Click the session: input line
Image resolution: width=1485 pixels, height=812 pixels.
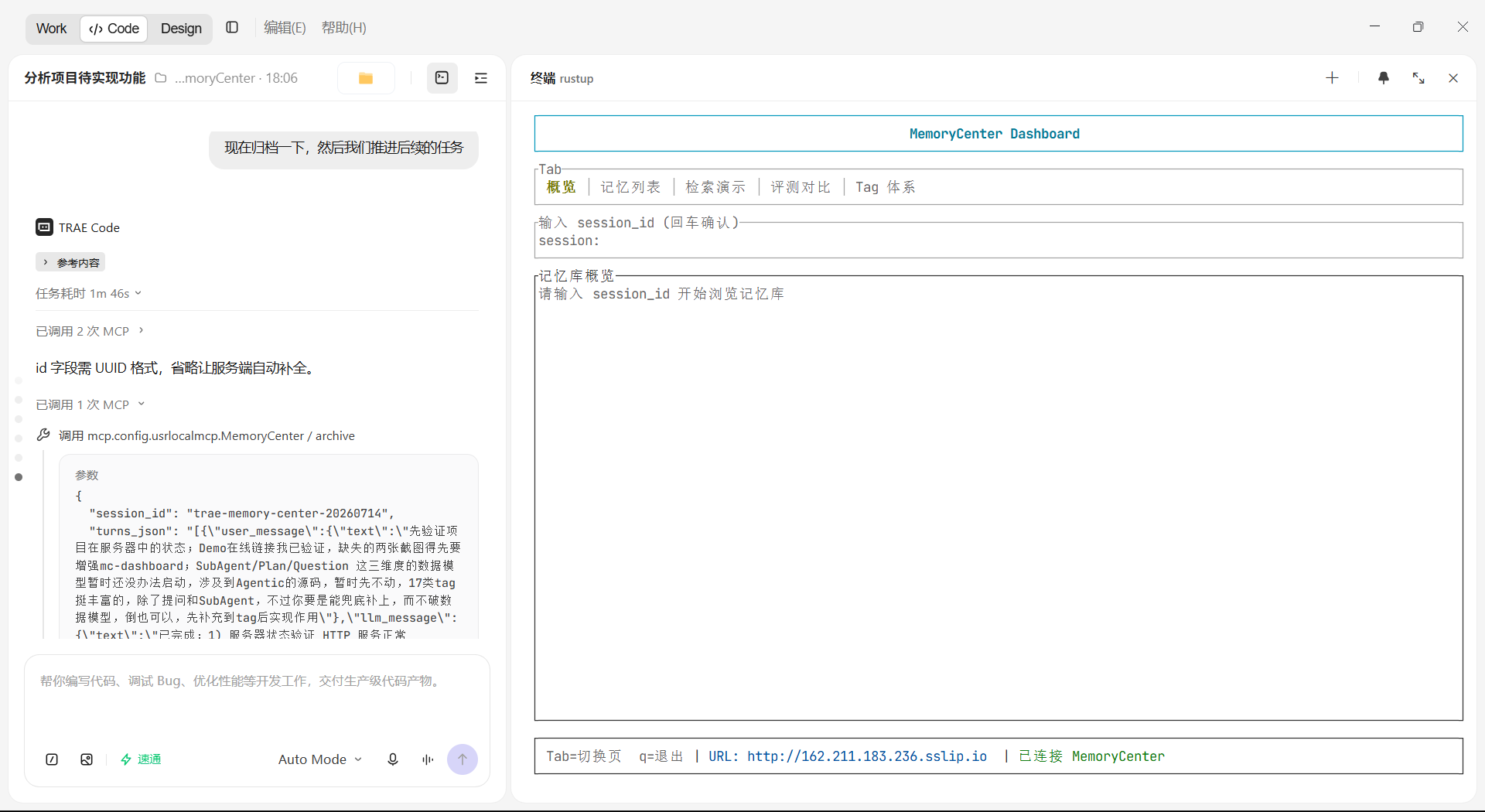[x=999, y=241]
